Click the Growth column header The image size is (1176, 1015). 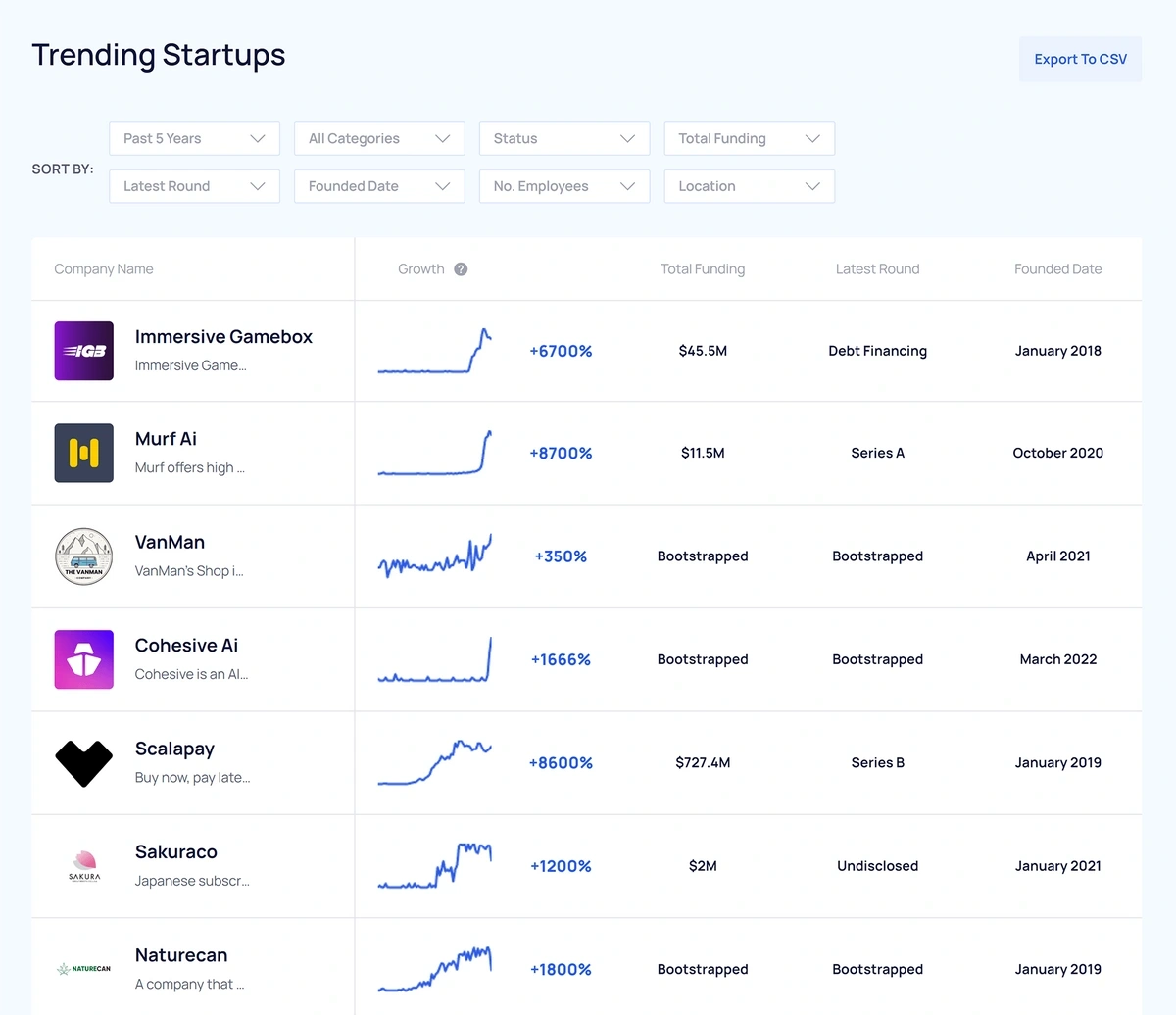point(421,269)
